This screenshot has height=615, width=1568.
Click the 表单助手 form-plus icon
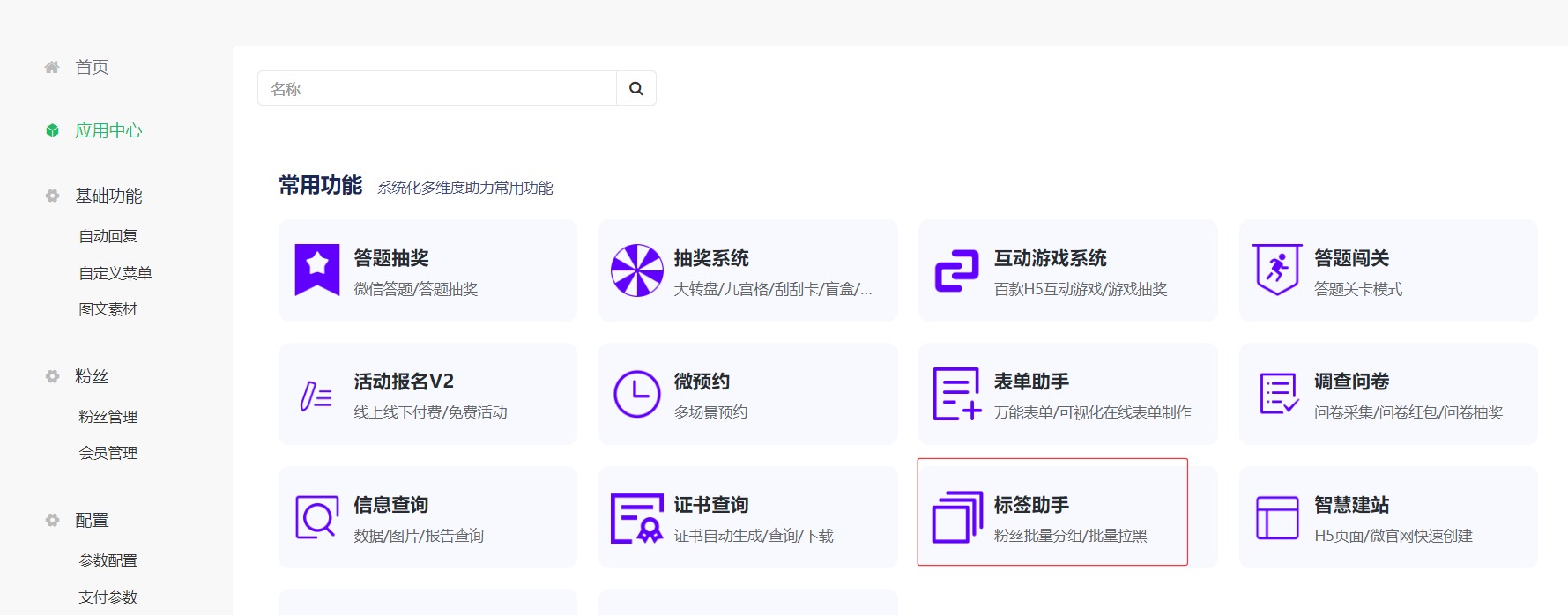pos(957,394)
